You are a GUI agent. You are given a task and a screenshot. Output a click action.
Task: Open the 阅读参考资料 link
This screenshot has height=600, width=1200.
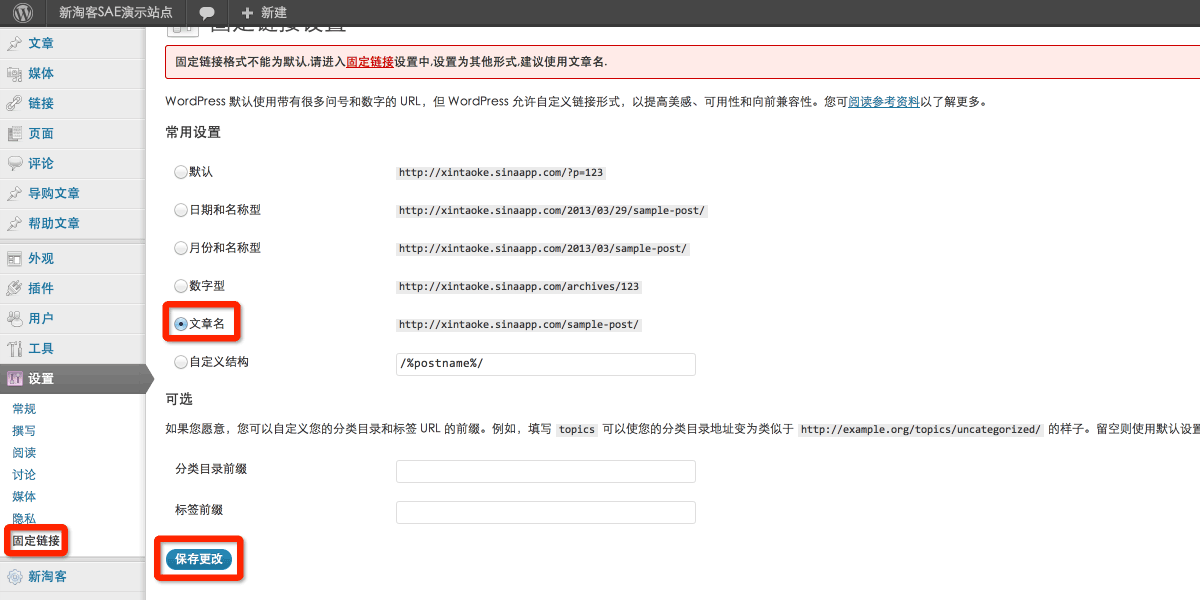click(x=884, y=102)
